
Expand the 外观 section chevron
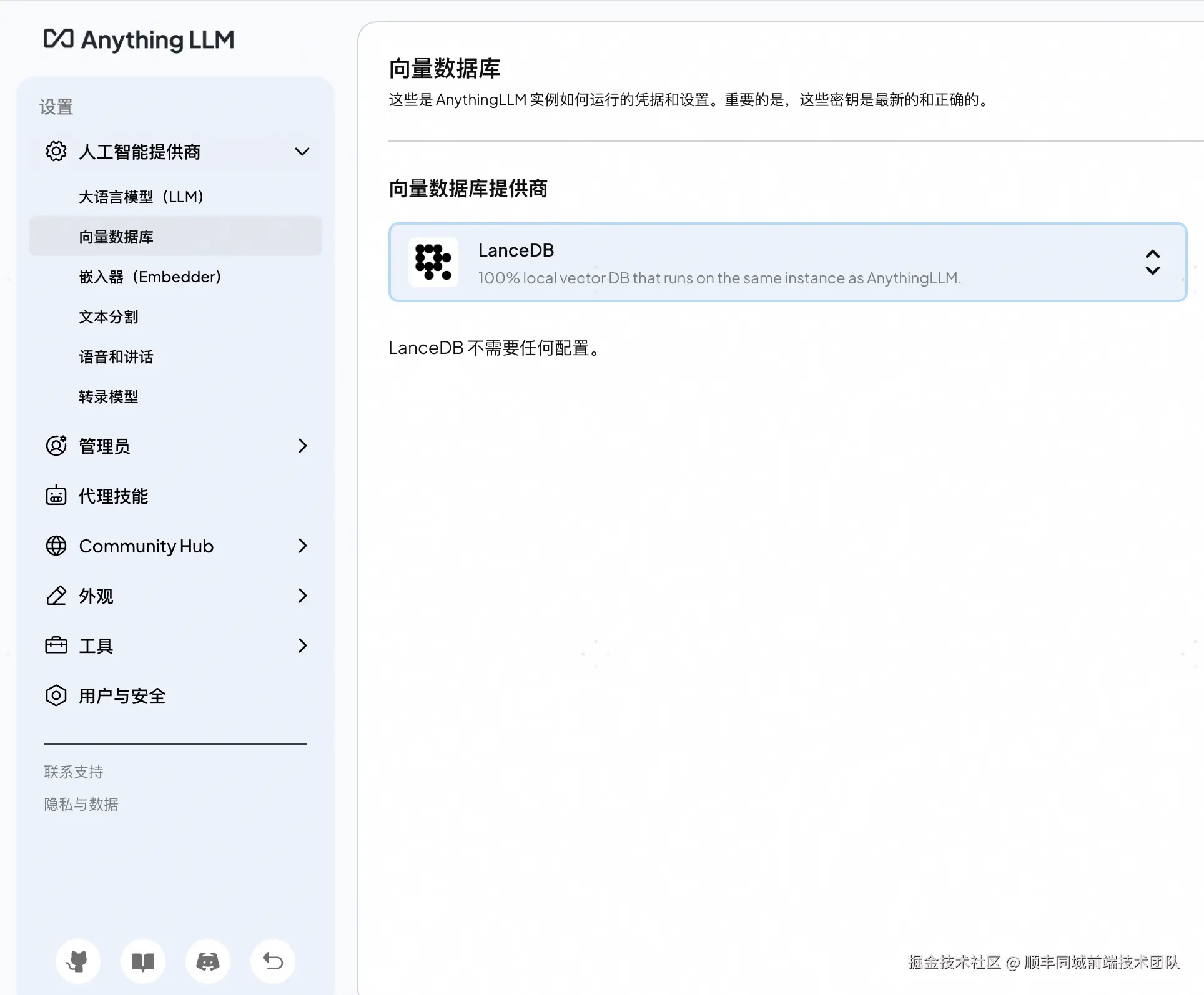[x=303, y=596]
